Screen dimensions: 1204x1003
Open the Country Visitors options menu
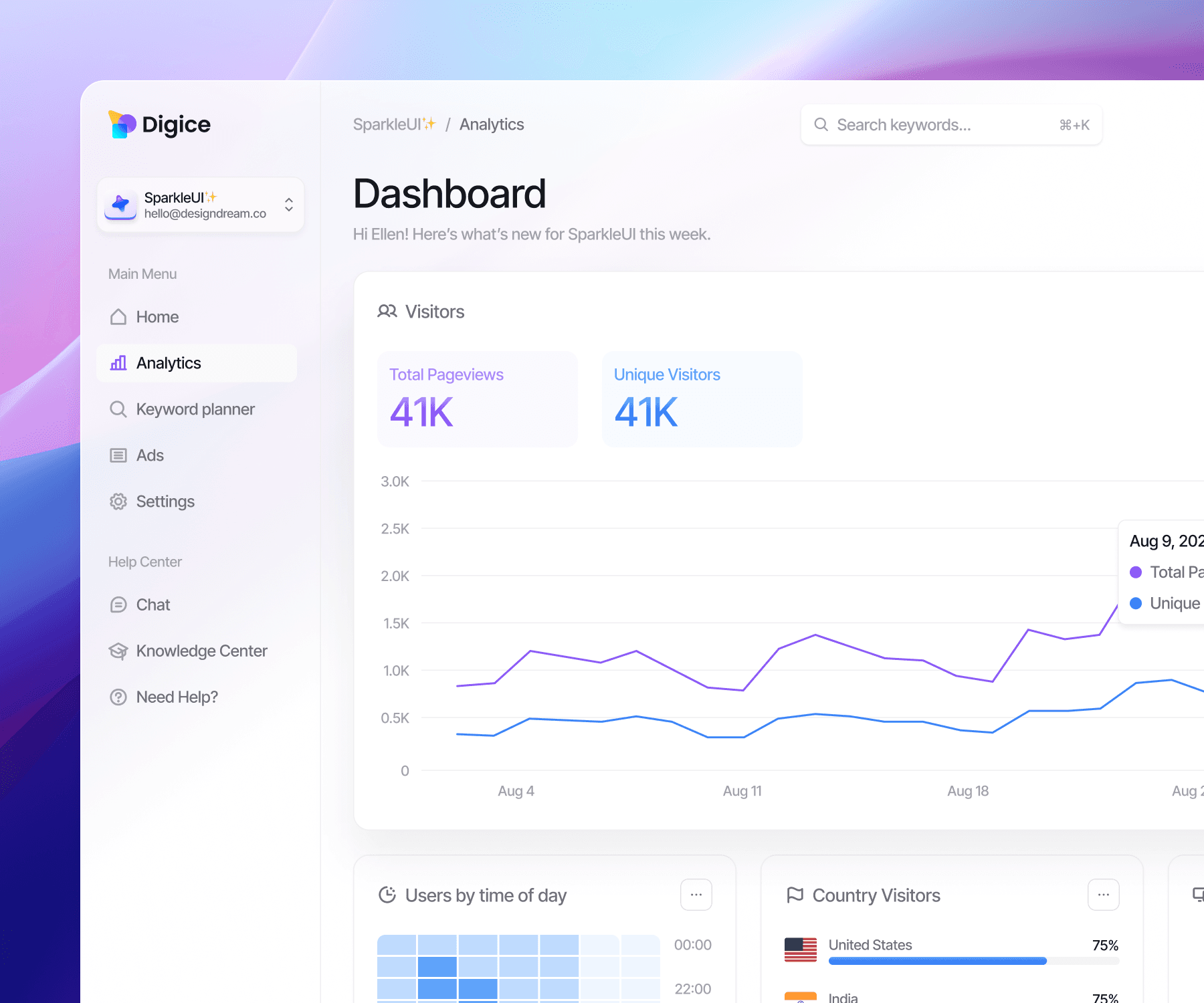pyautogui.click(x=1104, y=895)
